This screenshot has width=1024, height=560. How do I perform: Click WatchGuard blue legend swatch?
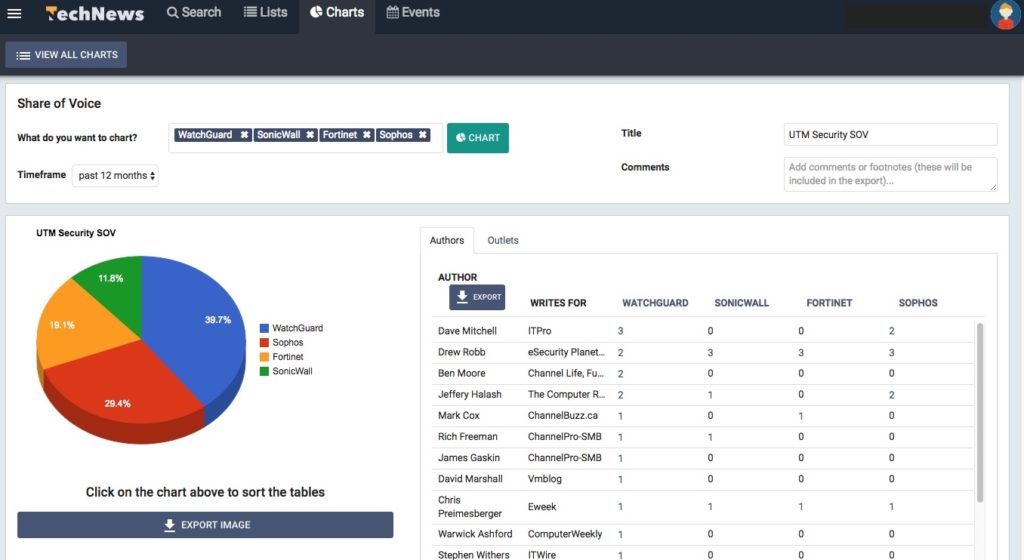click(x=264, y=328)
